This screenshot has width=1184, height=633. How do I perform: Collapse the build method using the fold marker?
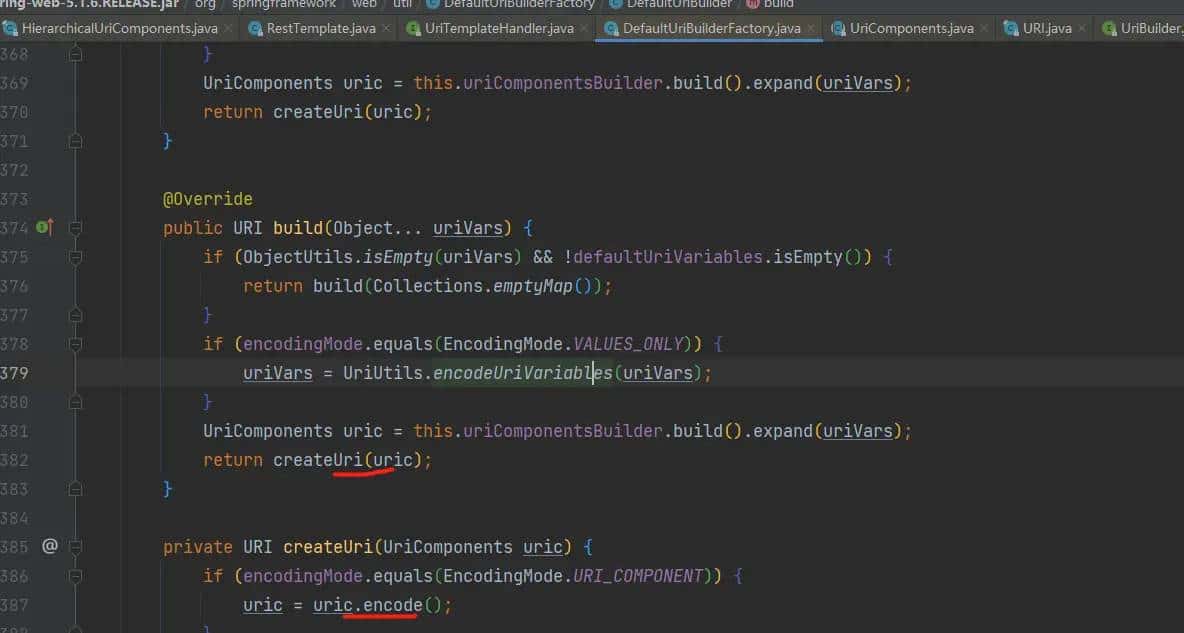75,227
